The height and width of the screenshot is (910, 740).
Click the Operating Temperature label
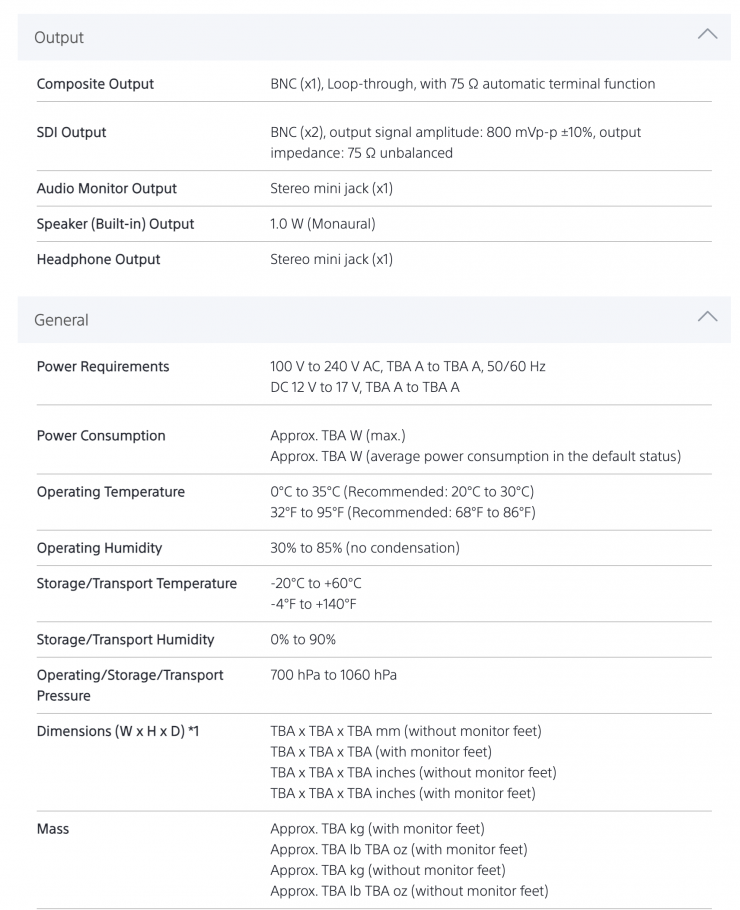[110, 492]
